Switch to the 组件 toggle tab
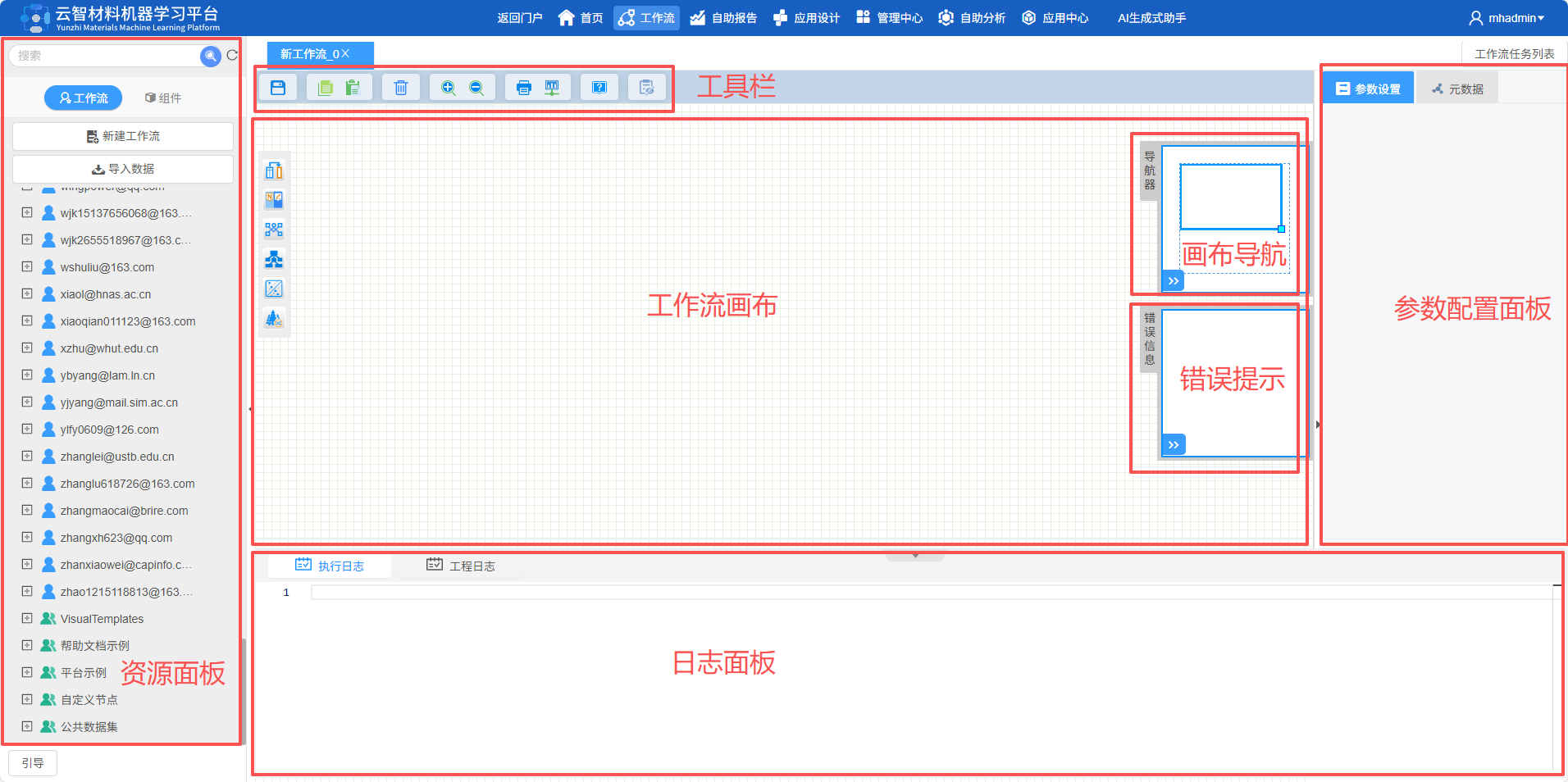The image size is (1568, 782). (163, 98)
